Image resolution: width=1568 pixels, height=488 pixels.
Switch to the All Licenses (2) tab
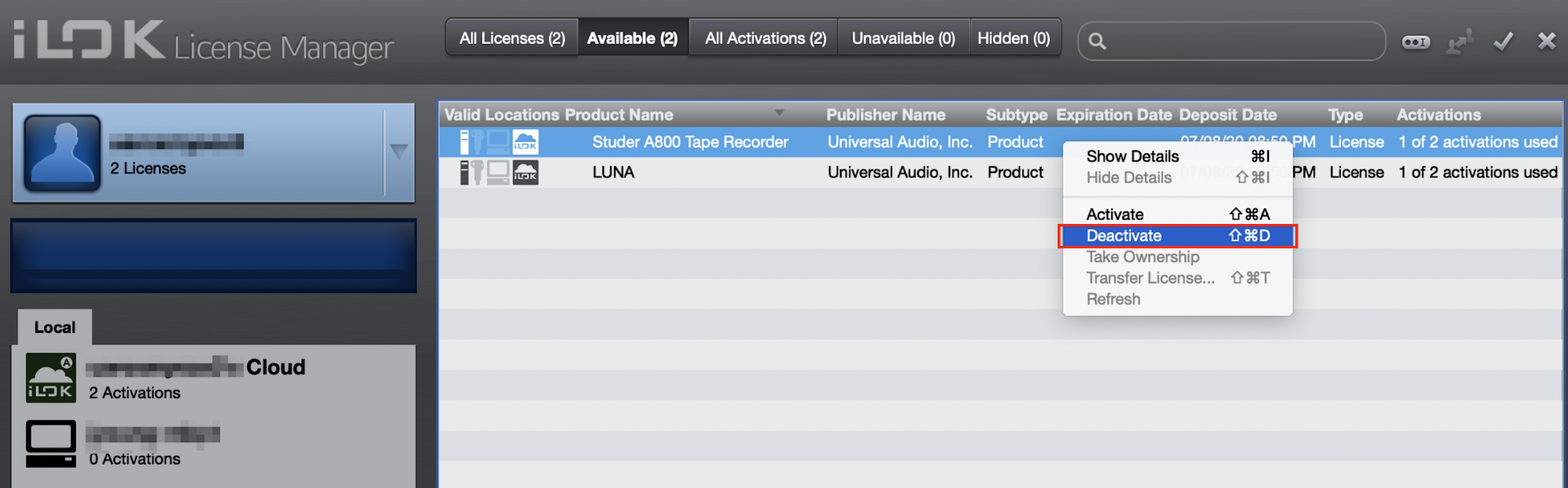[512, 38]
